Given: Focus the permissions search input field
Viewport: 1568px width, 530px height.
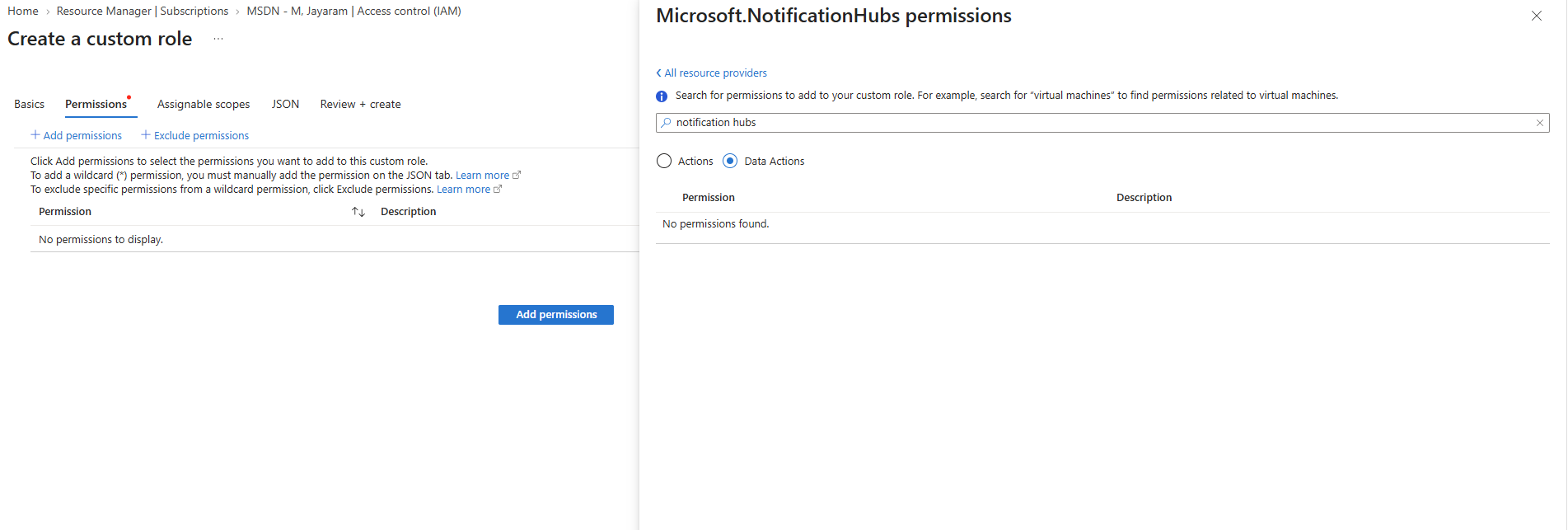Looking at the screenshot, I should [x=1102, y=123].
